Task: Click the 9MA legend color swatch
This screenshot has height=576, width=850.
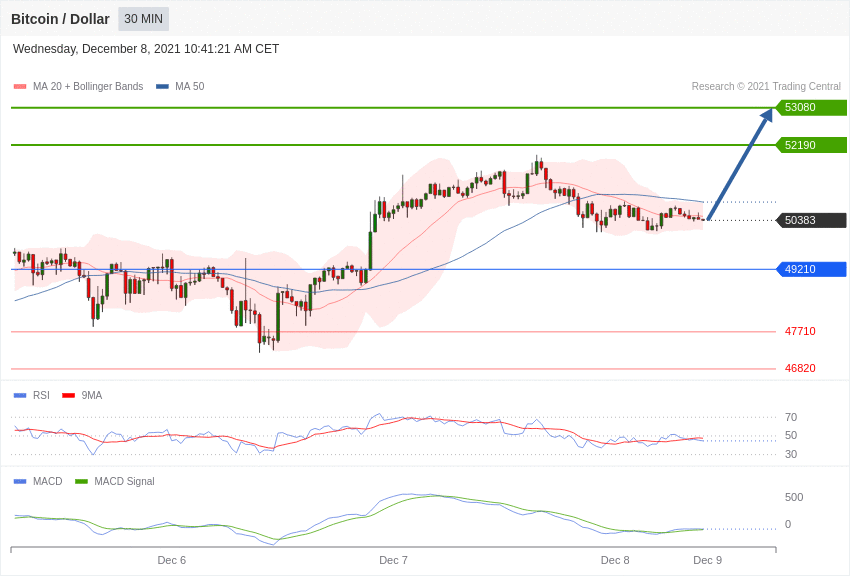Action: 69,396
